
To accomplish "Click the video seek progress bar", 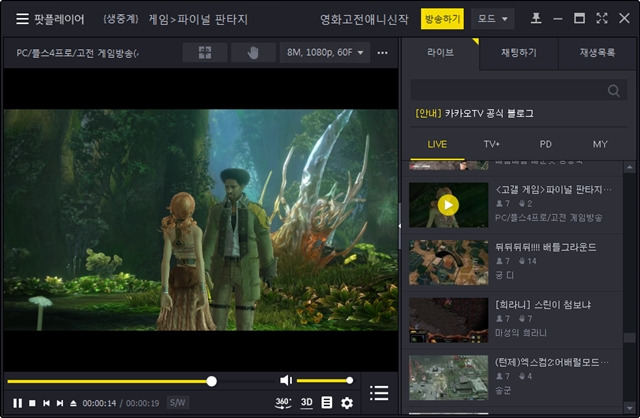I will 139,381.
